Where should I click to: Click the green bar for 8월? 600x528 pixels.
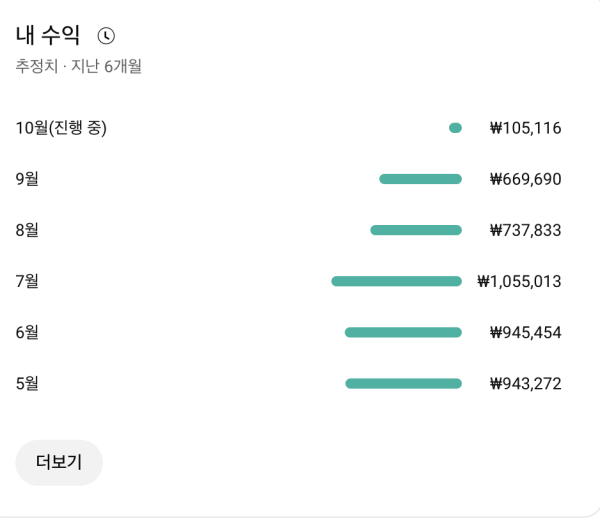coord(416,230)
